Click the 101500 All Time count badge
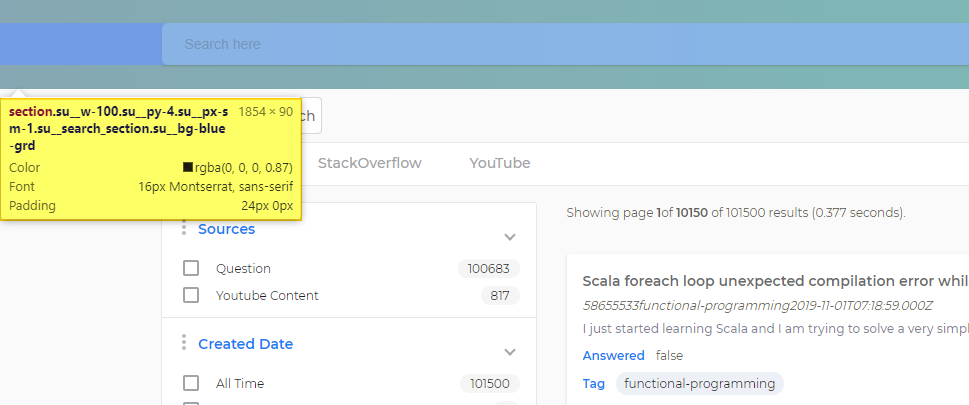 click(x=489, y=383)
